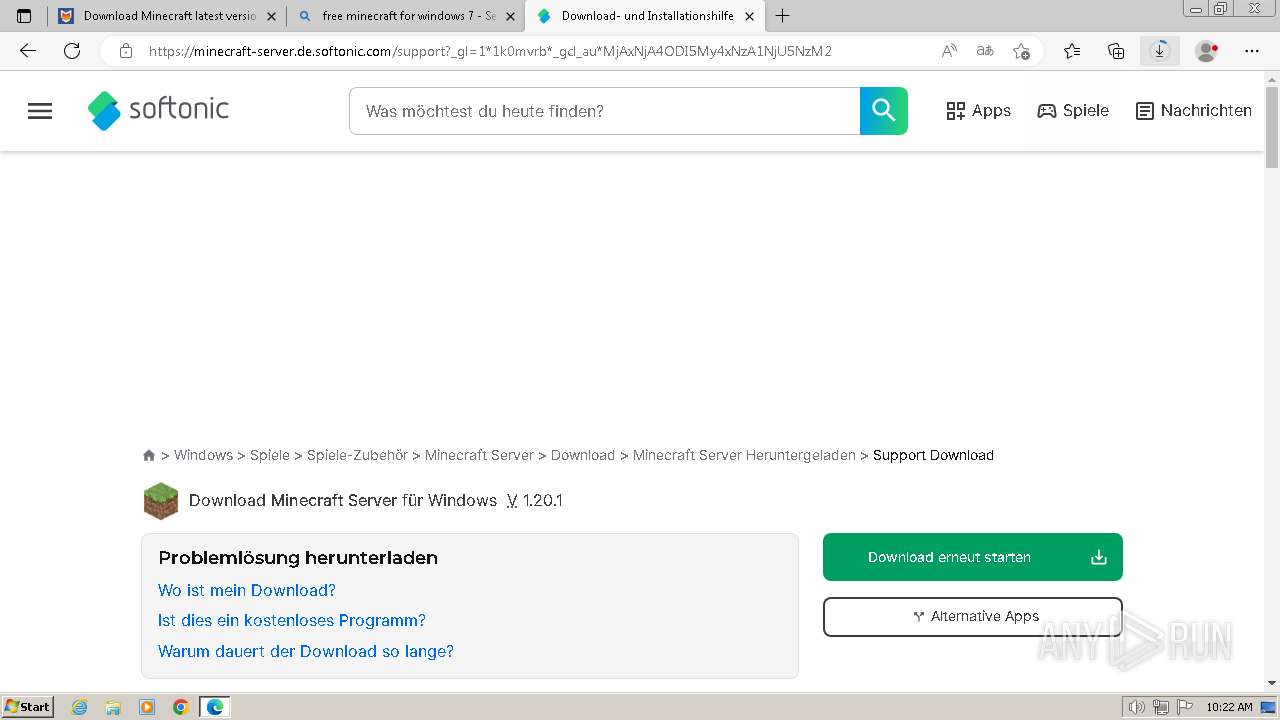Open the browser profile avatar
Viewport: 1280px width, 720px height.
(1207, 51)
